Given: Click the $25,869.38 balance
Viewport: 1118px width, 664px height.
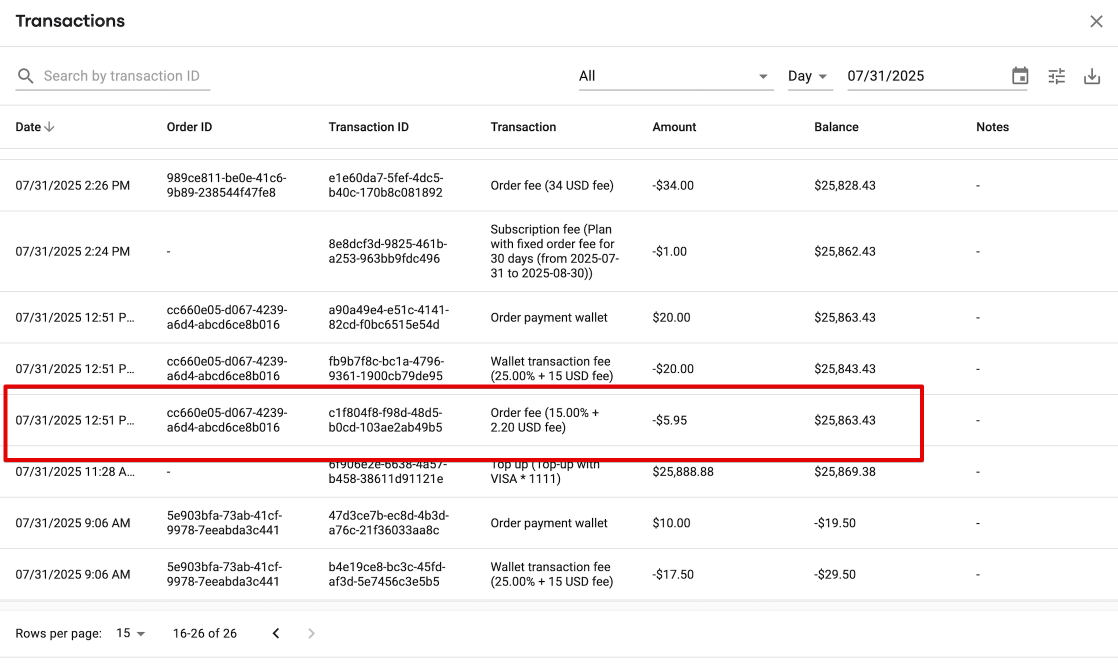Looking at the screenshot, I should [x=845, y=471].
